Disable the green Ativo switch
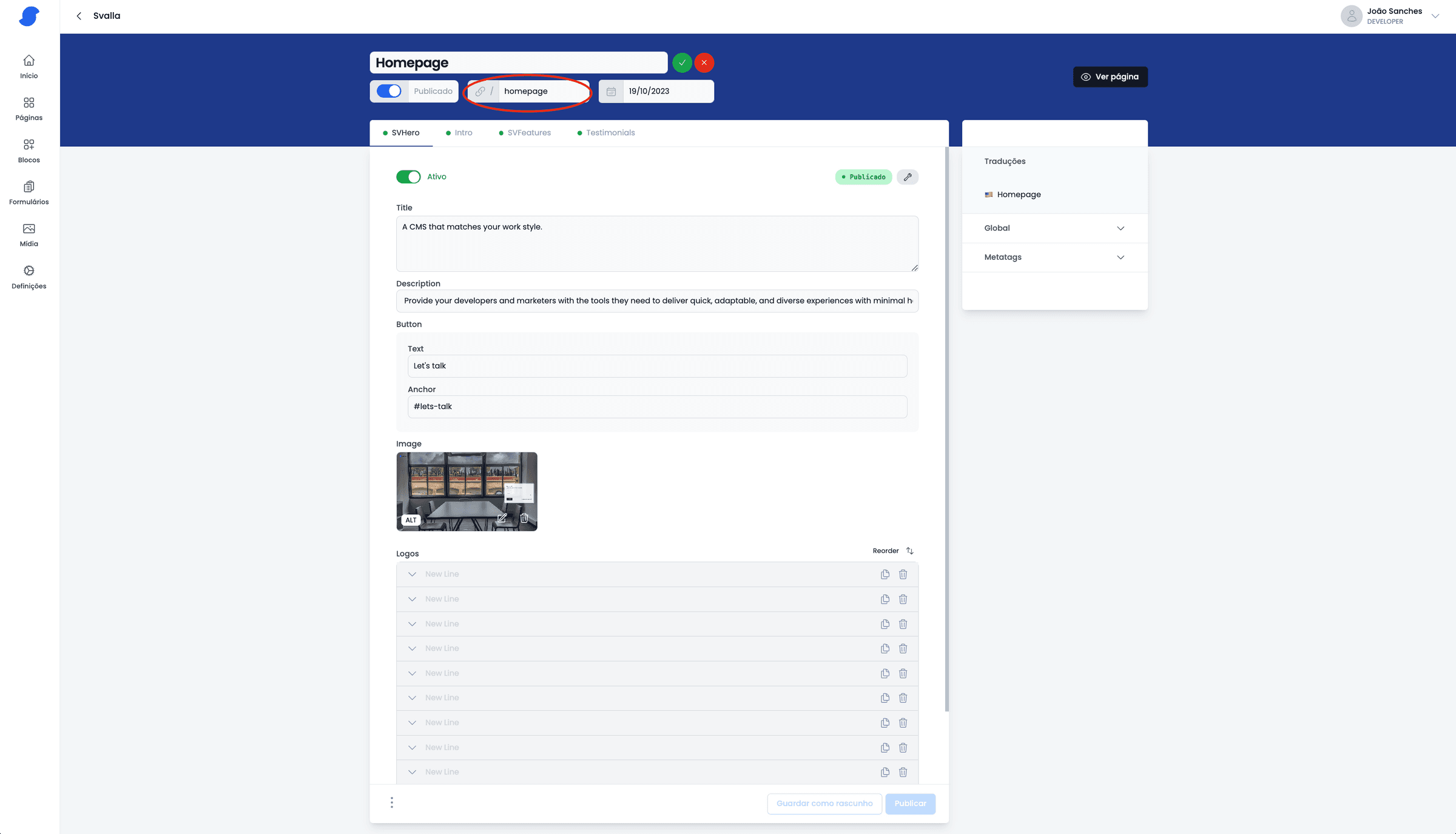1456x834 pixels. [408, 177]
